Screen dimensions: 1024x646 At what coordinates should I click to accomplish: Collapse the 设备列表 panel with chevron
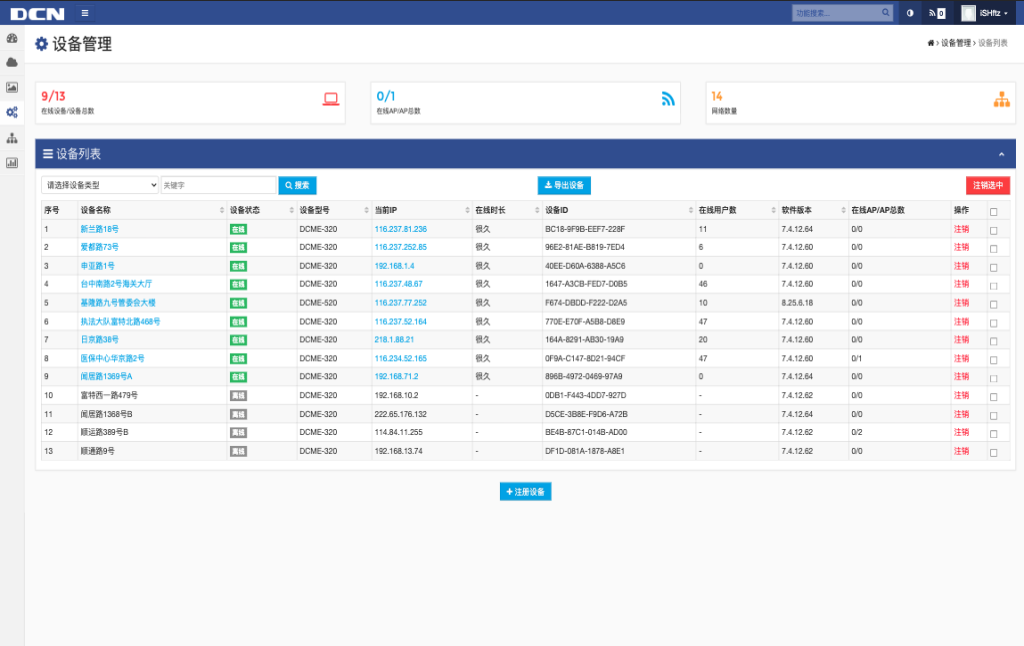coord(1001,154)
